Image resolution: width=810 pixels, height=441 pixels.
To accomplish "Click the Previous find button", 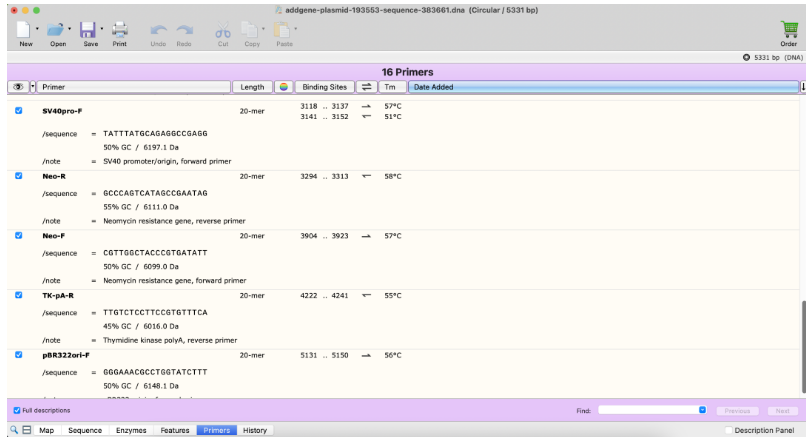I will 737,411.
